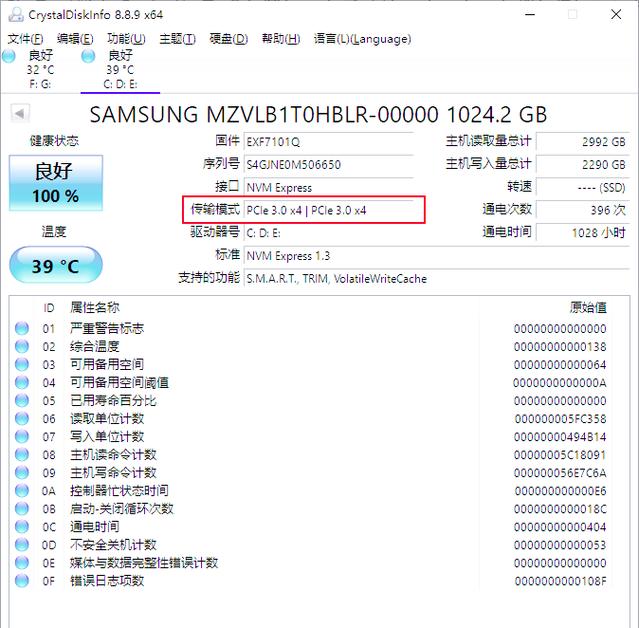Click the rotation speed value ---- (SSD)

[583, 187]
